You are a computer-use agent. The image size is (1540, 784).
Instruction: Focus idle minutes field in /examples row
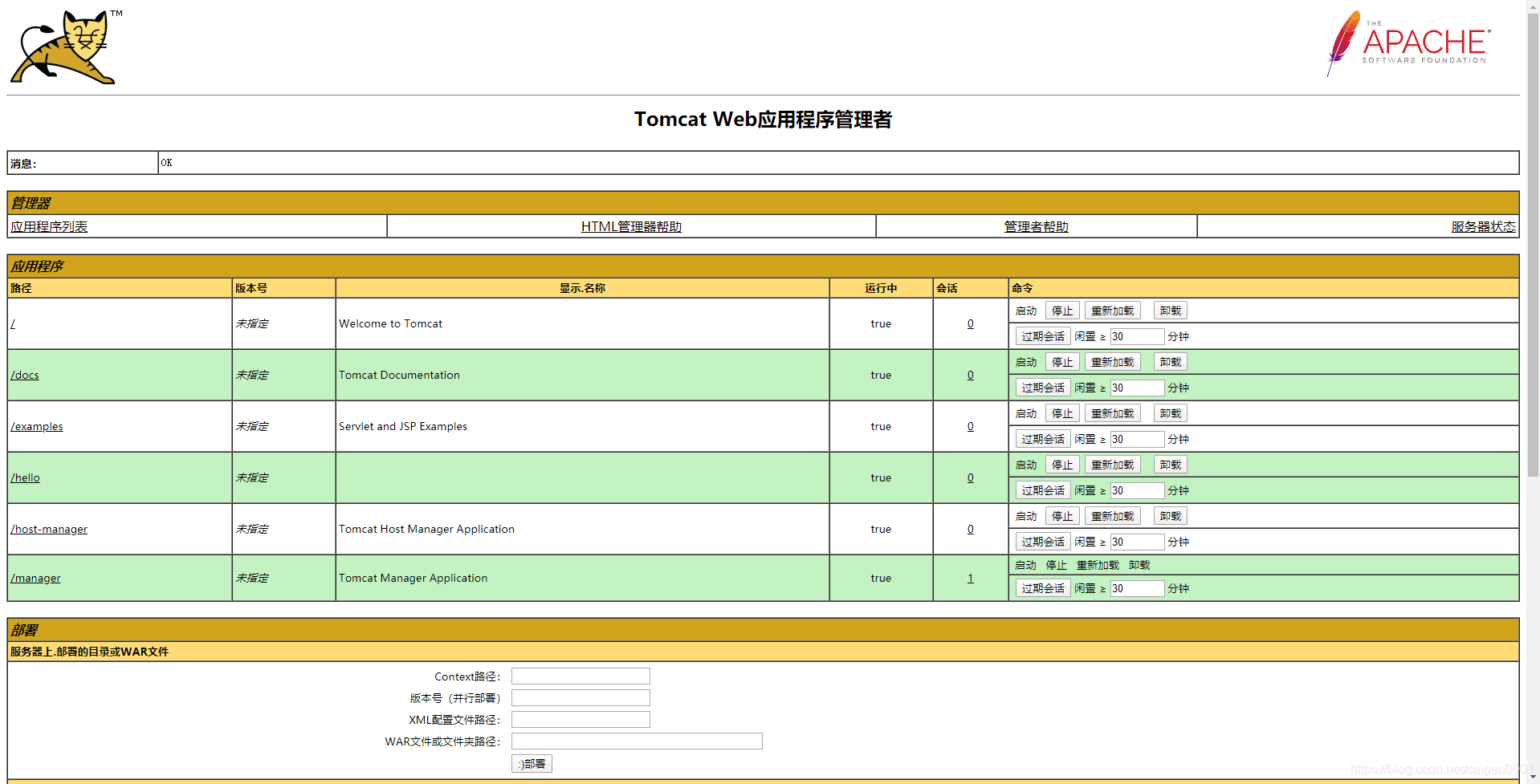click(x=1137, y=439)
